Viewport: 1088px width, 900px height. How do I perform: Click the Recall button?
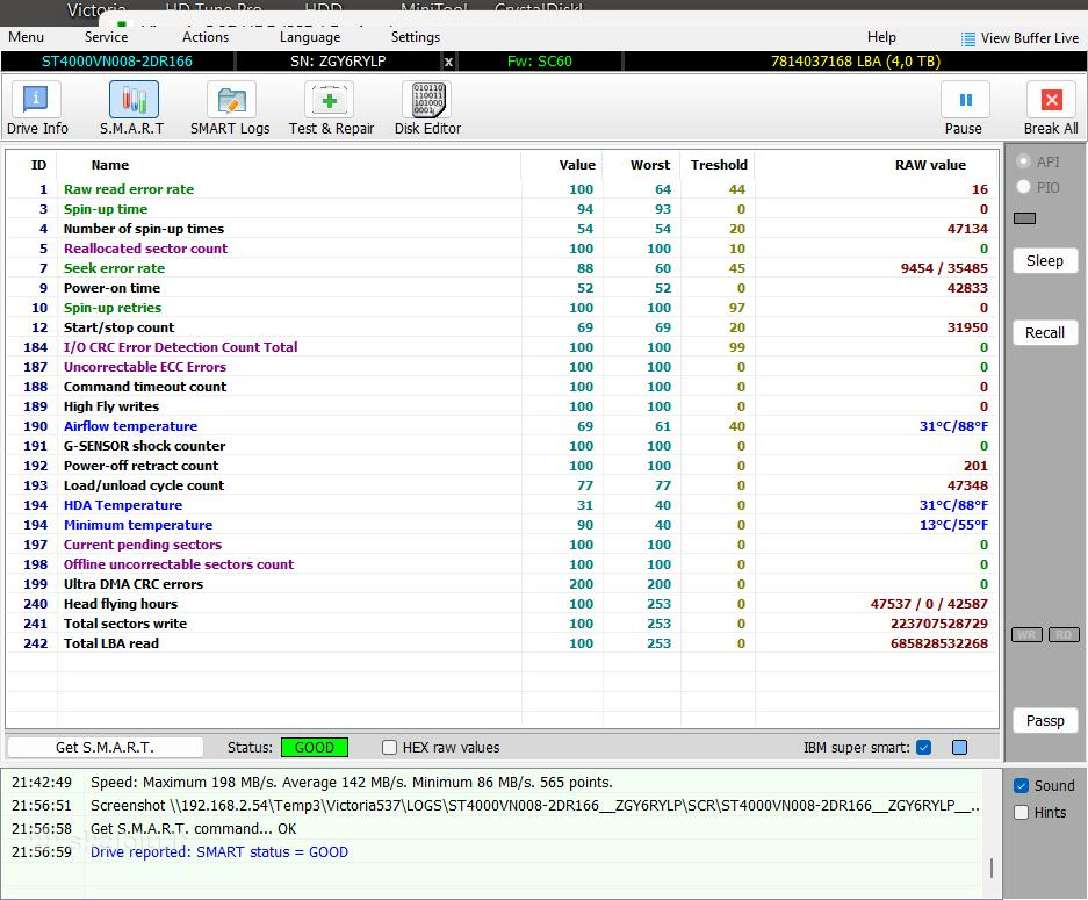pos(1045,333)
